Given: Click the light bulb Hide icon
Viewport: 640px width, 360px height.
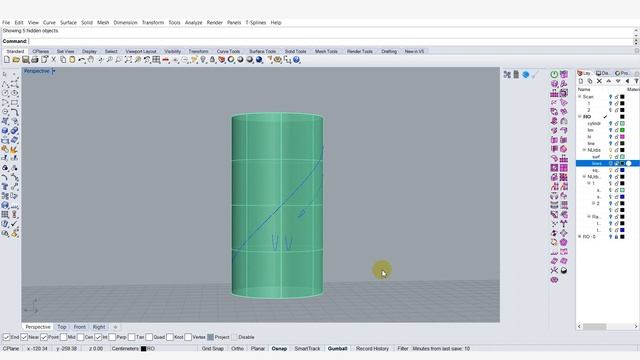Looking at the screenshot, I should 203,60.
